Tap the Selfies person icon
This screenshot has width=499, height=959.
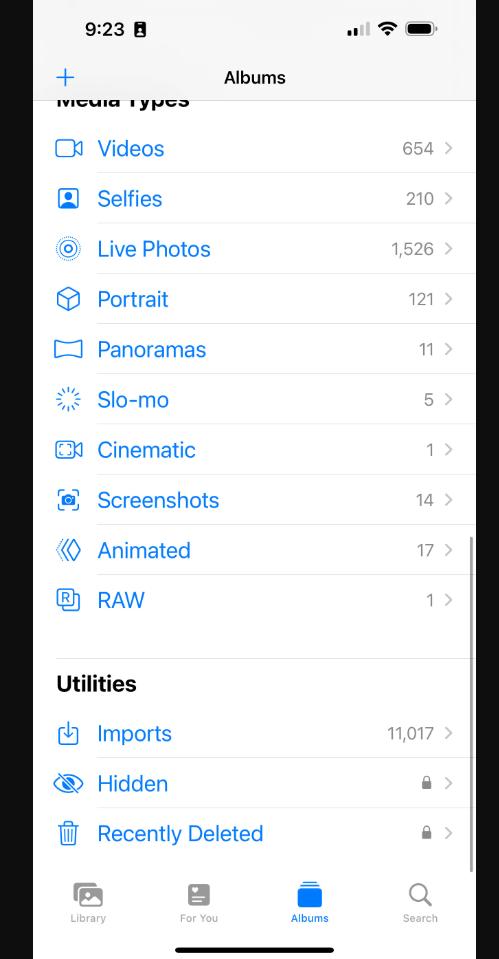[68, 199]
